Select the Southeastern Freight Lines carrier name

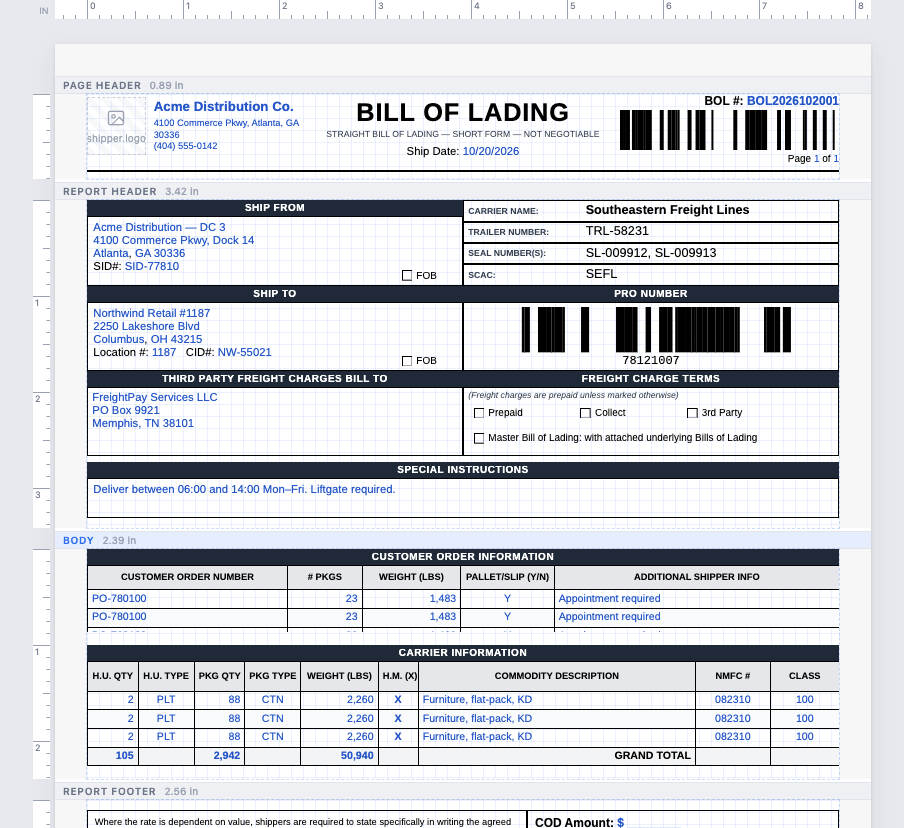(668, 210)
